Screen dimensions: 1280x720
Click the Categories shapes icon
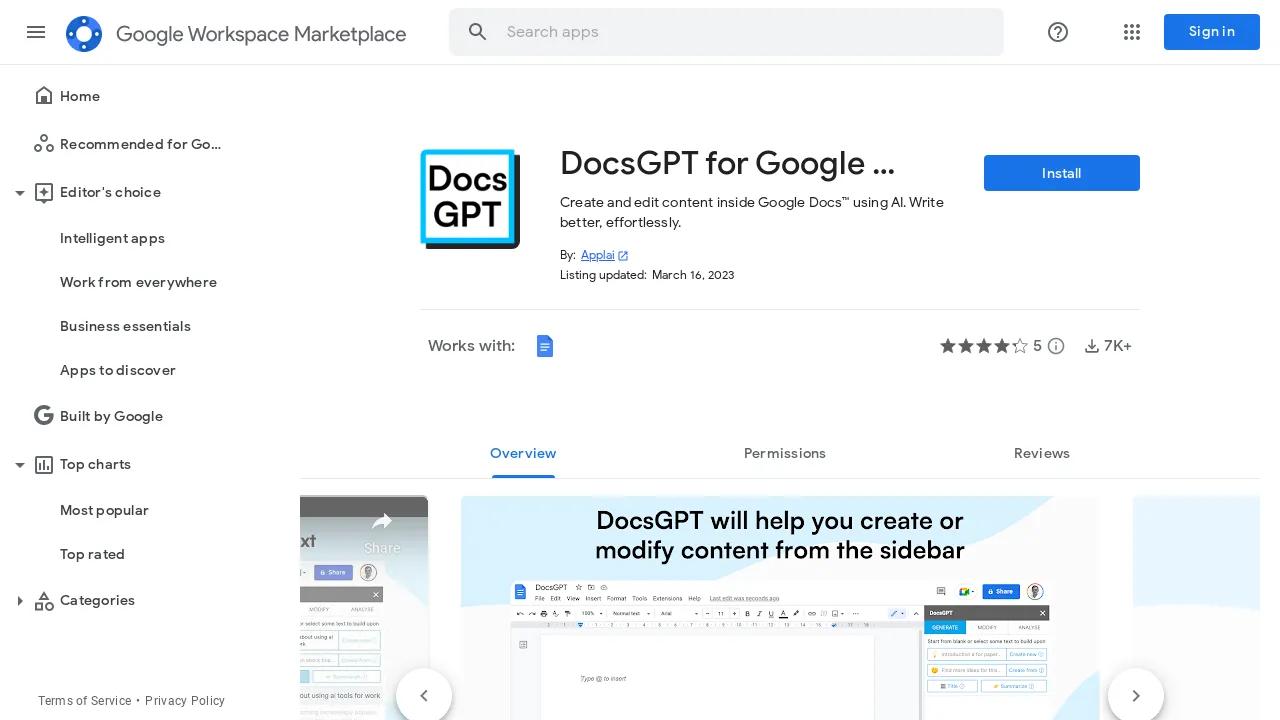point(44,601)
